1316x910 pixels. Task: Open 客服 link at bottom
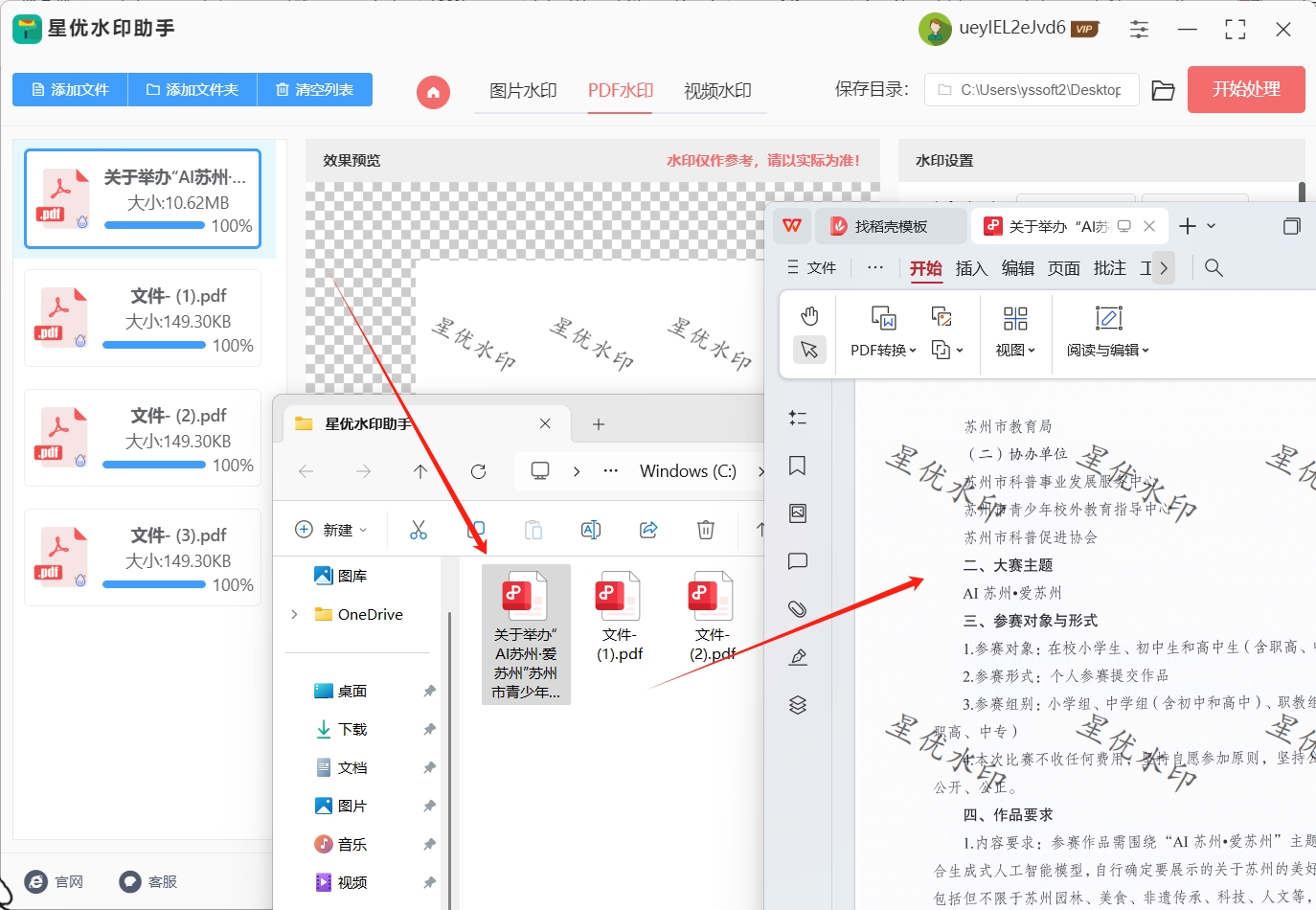[x=148, y=881]
